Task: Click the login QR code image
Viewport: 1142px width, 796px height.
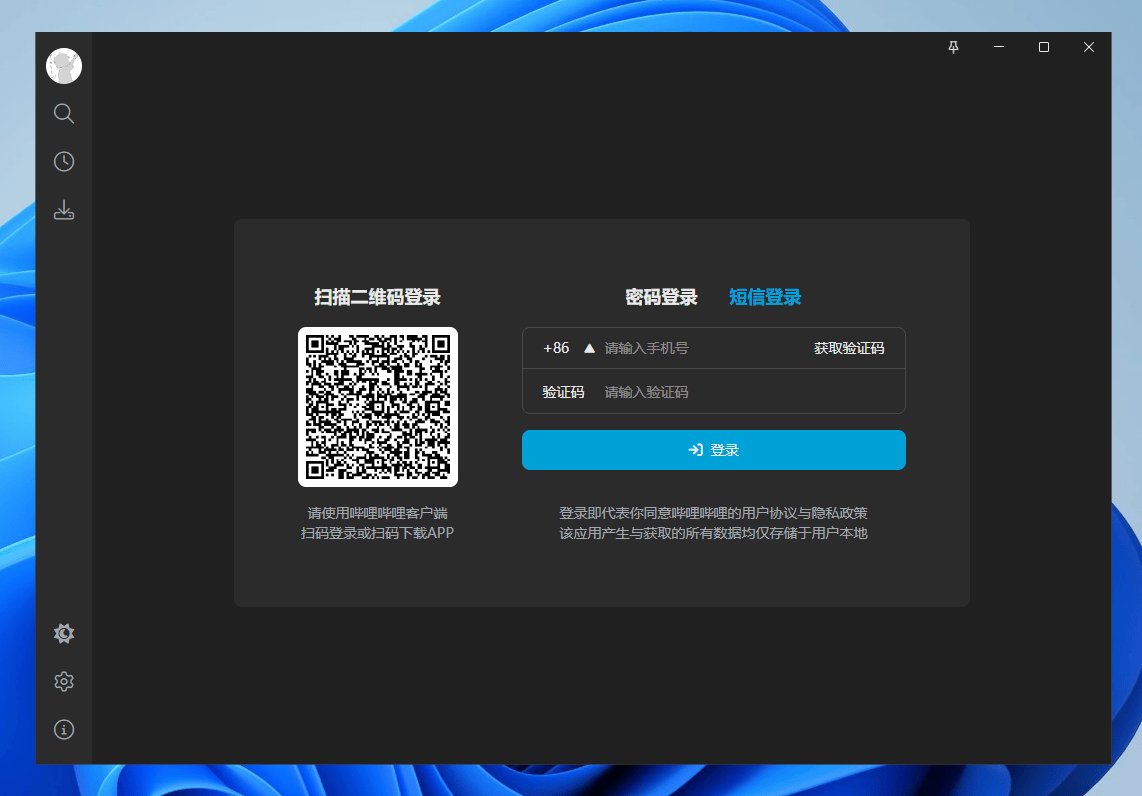Action: pos(378,407)
